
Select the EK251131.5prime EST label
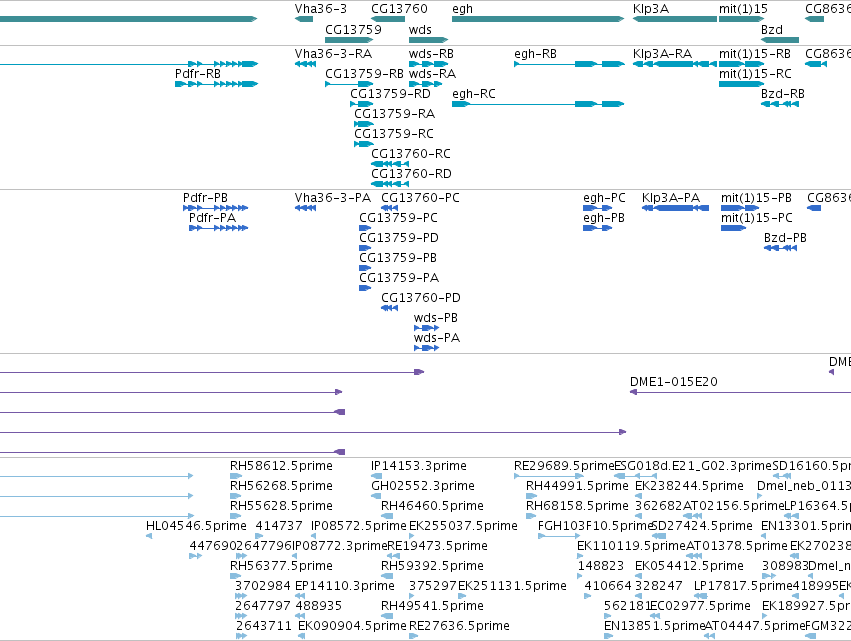pos(512,587)
